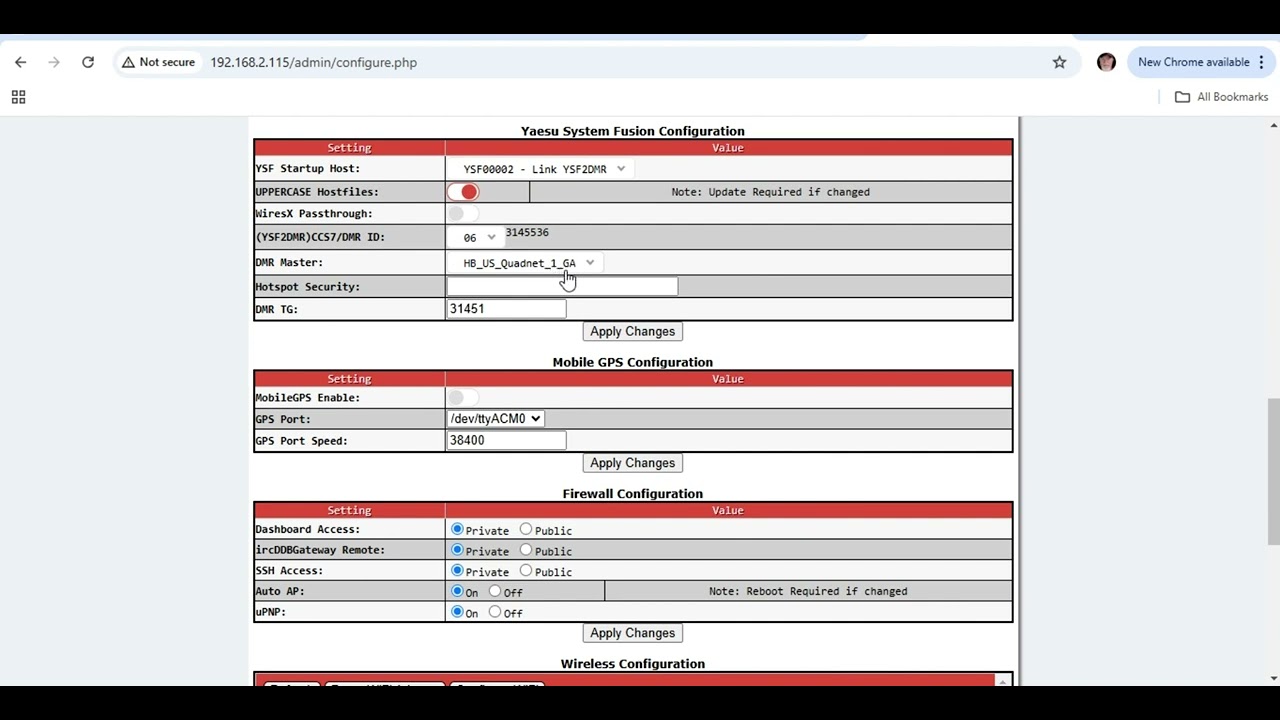Set ircDDBGateway Remote to Public
The image size is (1280, 720).
pyautogui.click(x=525, y=550)
